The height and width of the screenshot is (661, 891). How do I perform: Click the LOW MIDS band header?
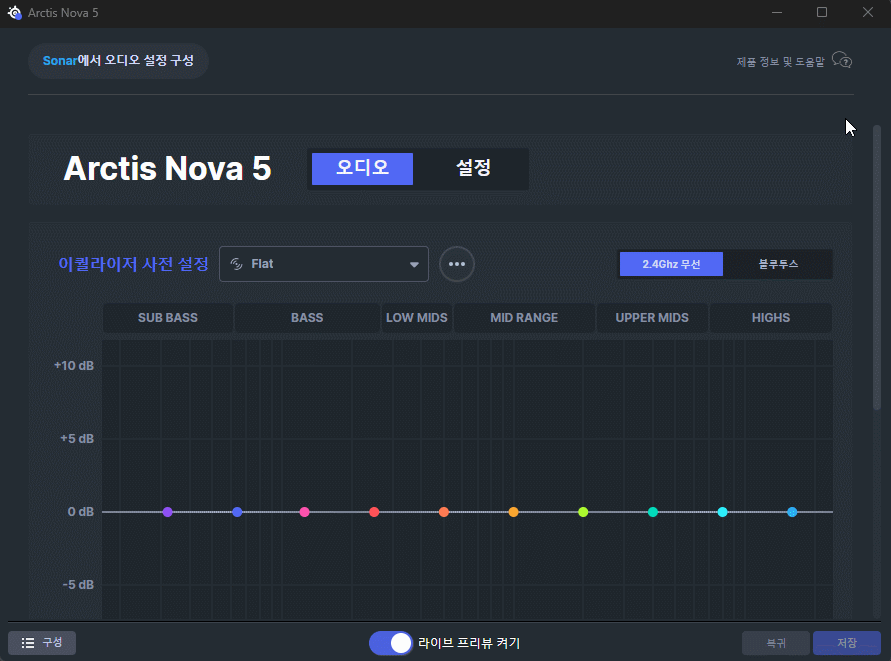tap(417, 318)
